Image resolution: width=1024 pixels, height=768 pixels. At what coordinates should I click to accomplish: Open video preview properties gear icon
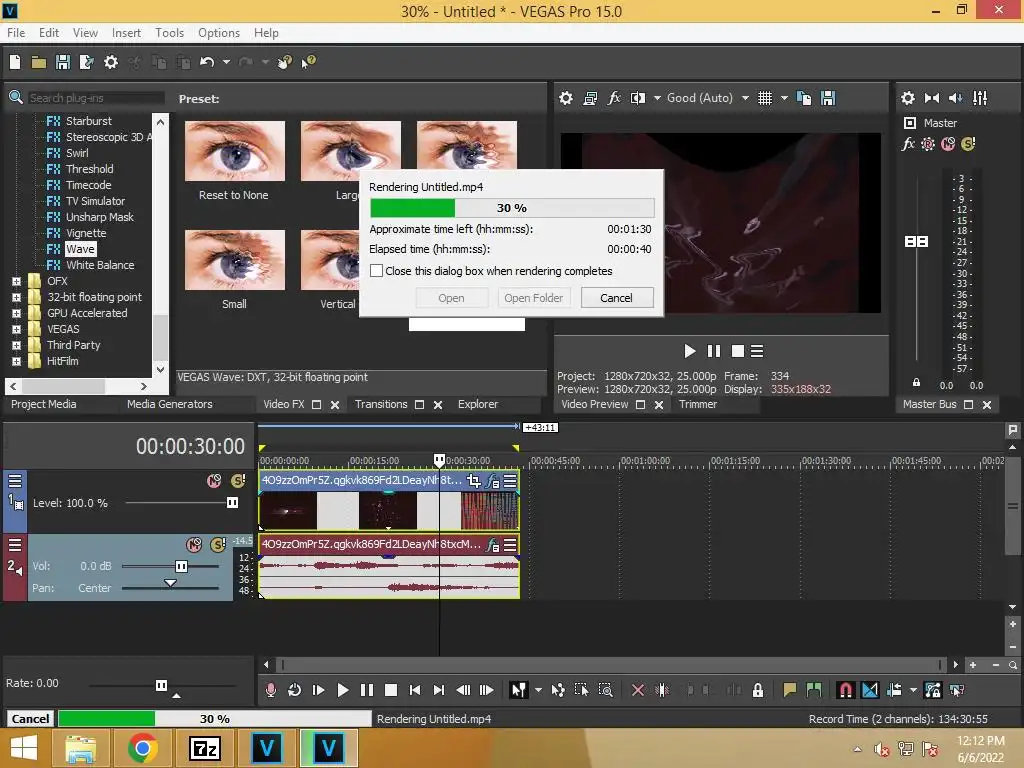pyautogui.click(x=566, y=98)
